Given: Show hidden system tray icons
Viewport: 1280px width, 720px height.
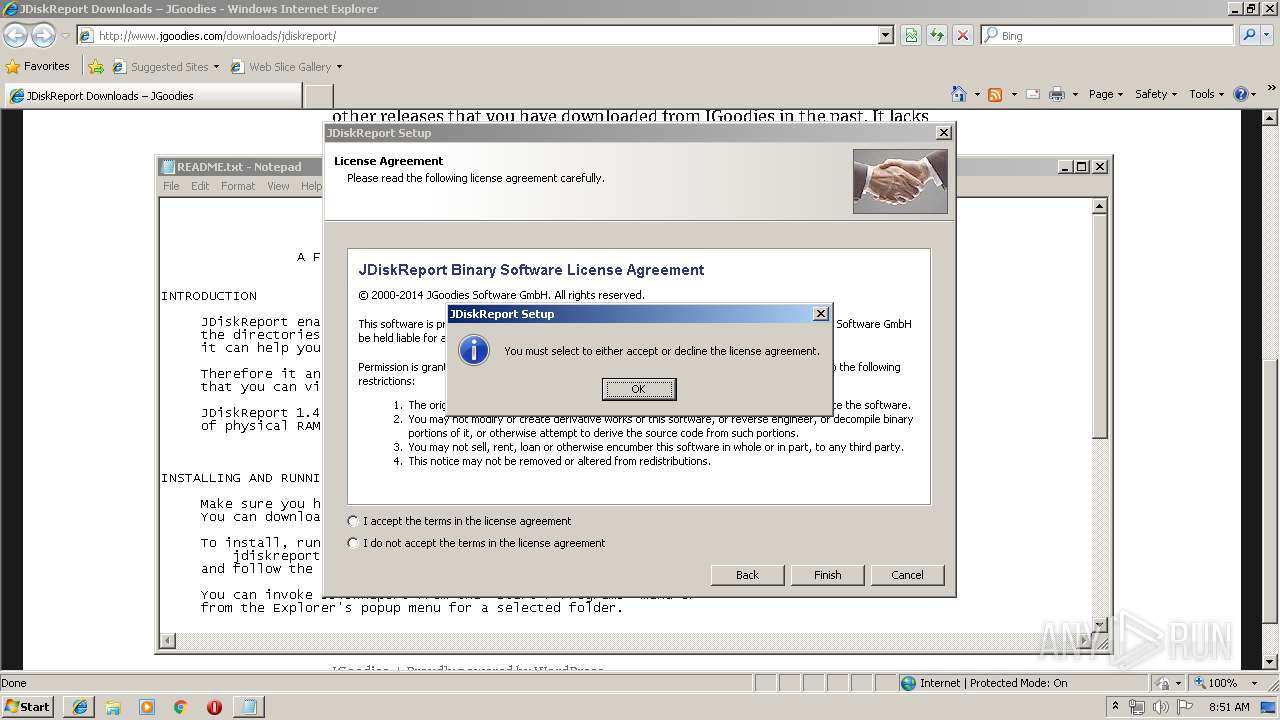Looking at the screenshot, I should 1116,707.
